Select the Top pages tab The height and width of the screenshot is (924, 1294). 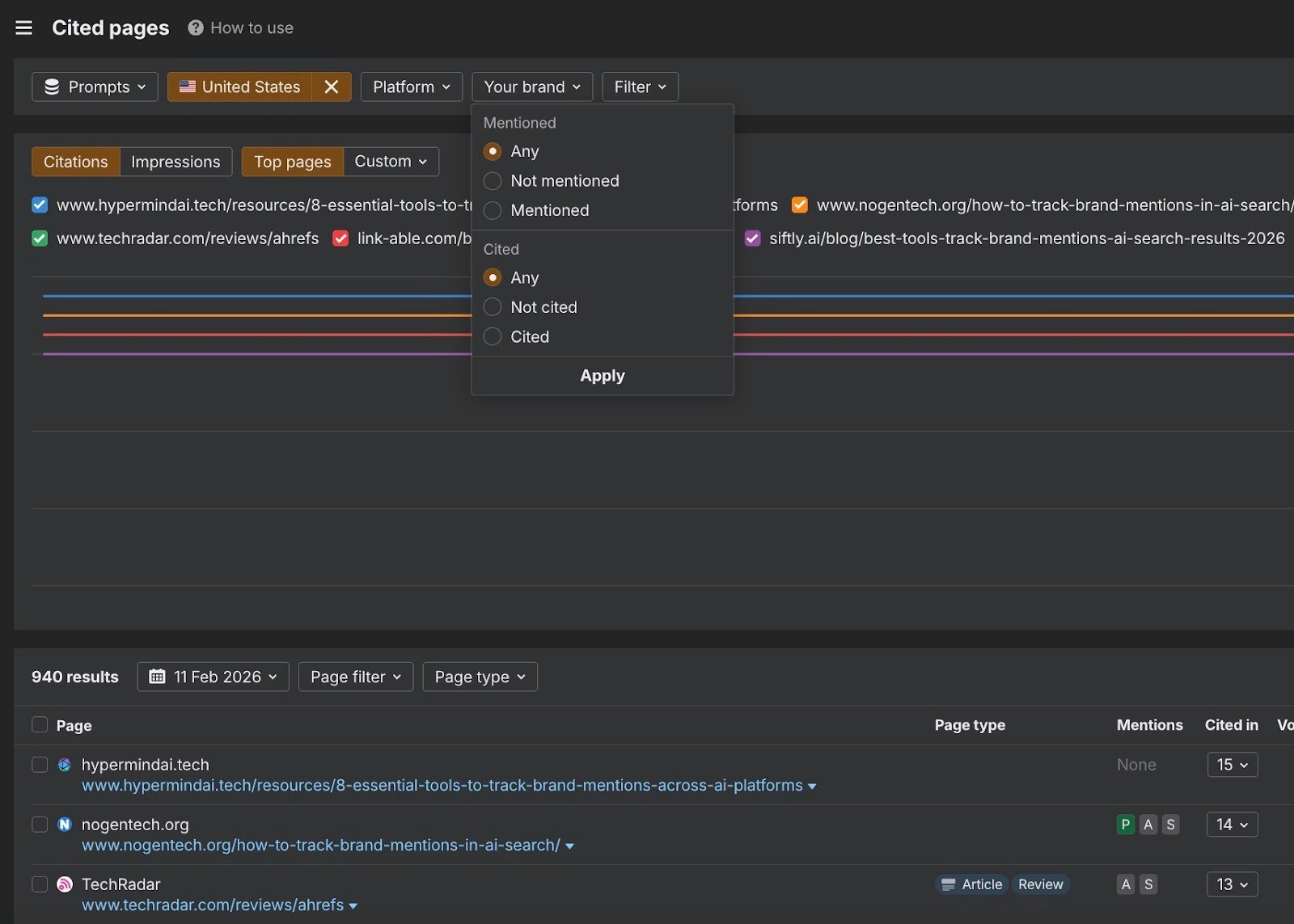(x=292, y=162)
